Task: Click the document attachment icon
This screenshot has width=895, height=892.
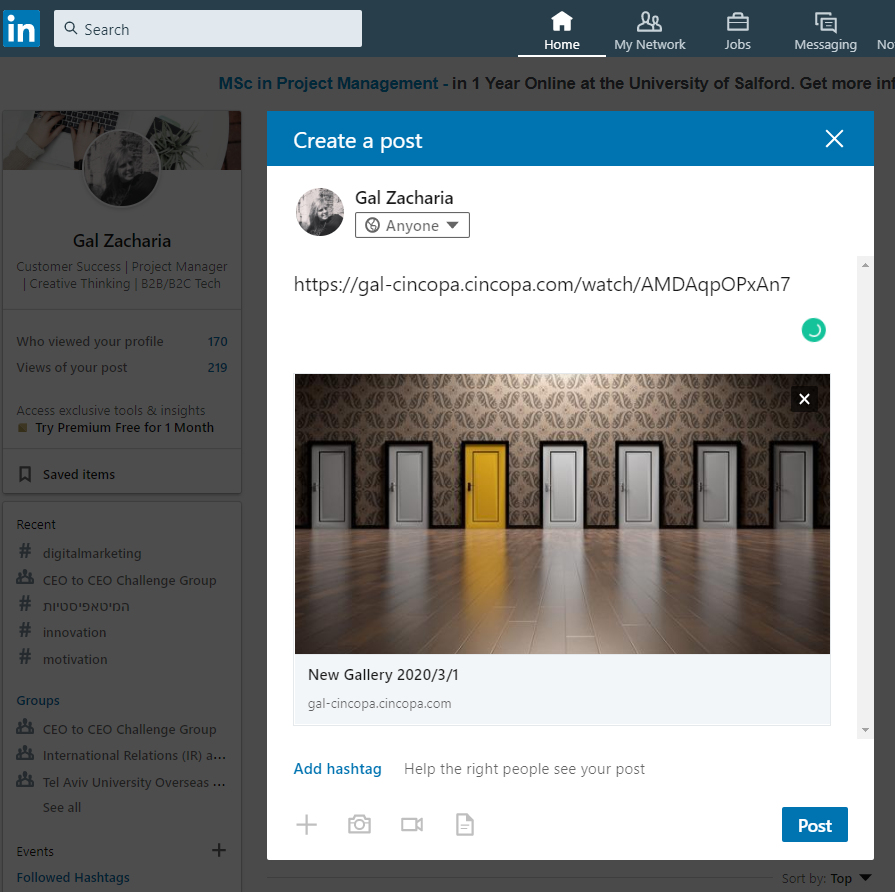Action: click(x=464, y=824)
